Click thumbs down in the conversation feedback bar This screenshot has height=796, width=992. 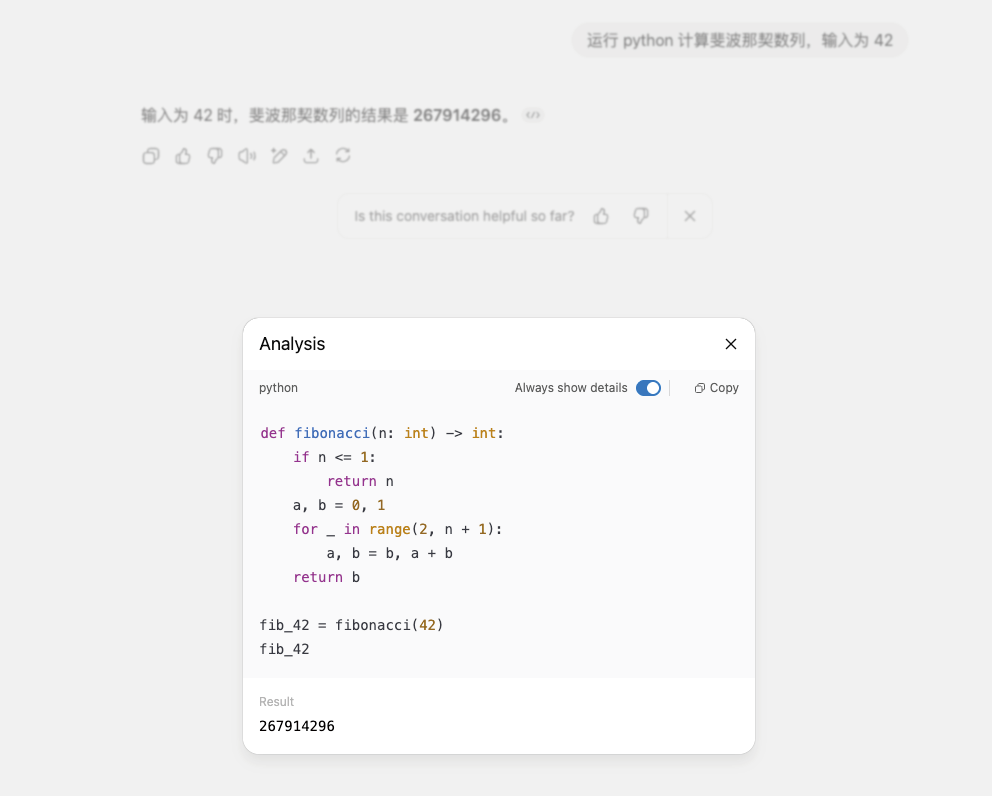pyautogui.click(x=642, y=216)
